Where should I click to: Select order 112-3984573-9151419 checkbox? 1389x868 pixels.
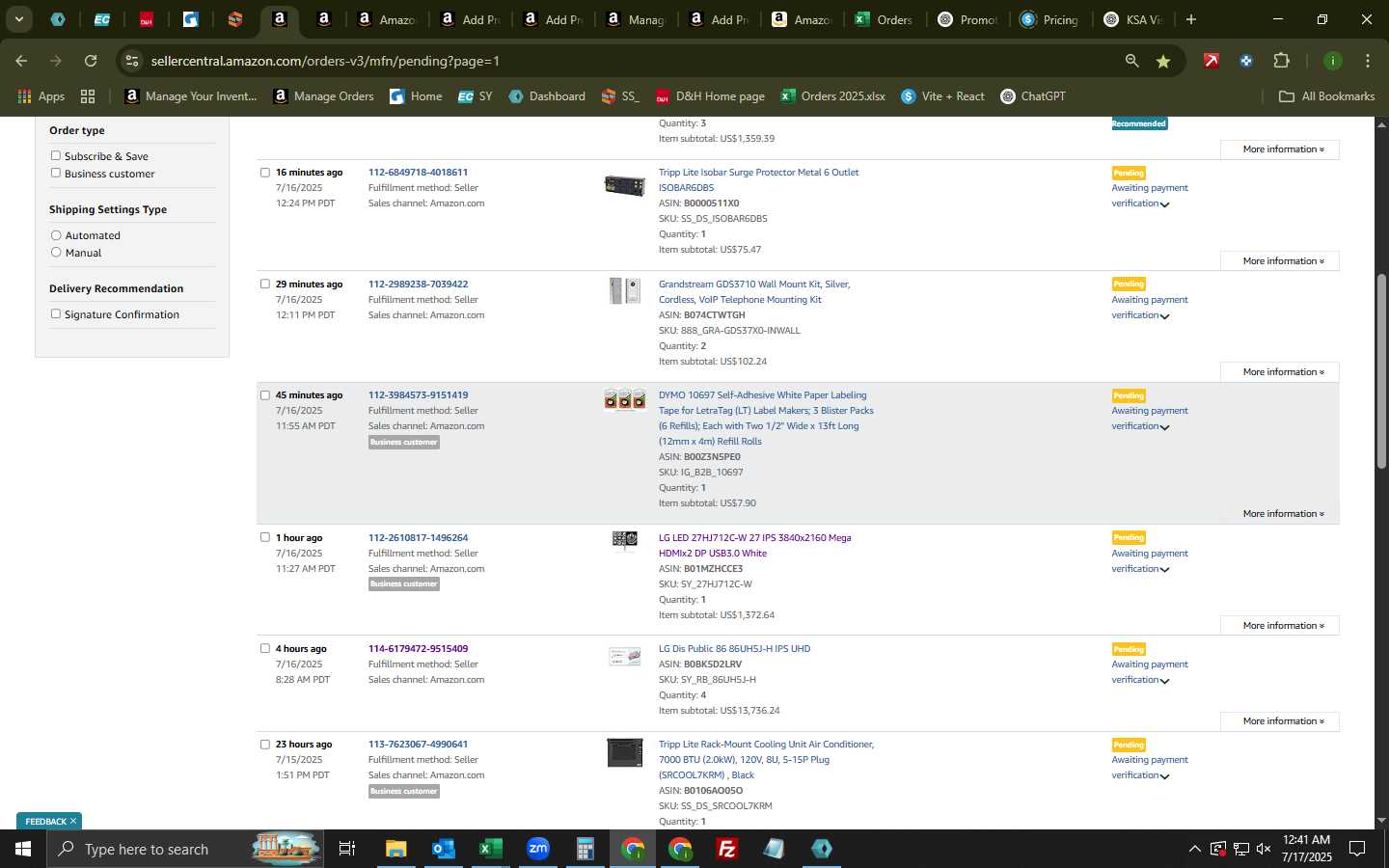tap(265, 394)
